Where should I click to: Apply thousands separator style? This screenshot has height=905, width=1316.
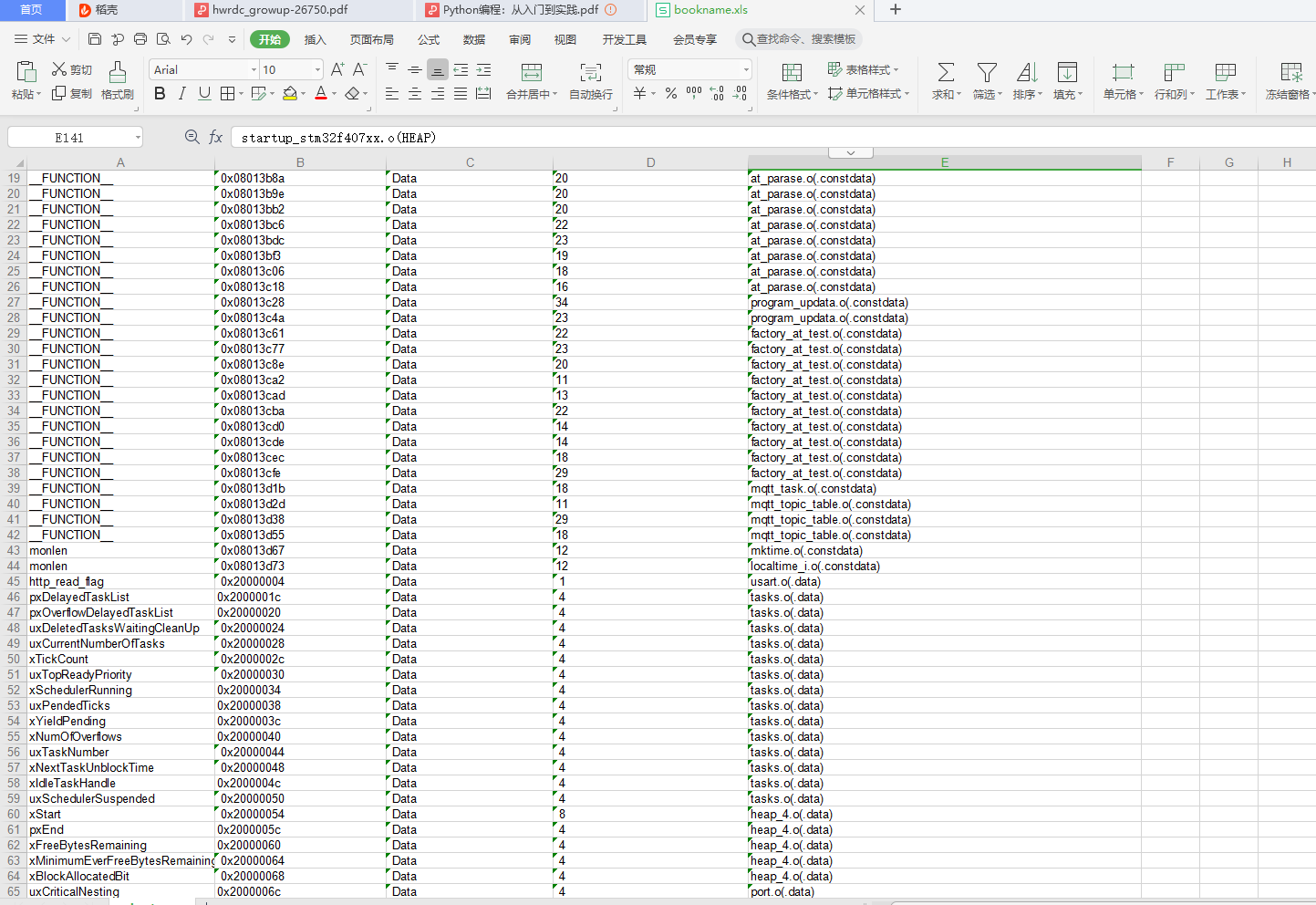click(x=694, y=93)
